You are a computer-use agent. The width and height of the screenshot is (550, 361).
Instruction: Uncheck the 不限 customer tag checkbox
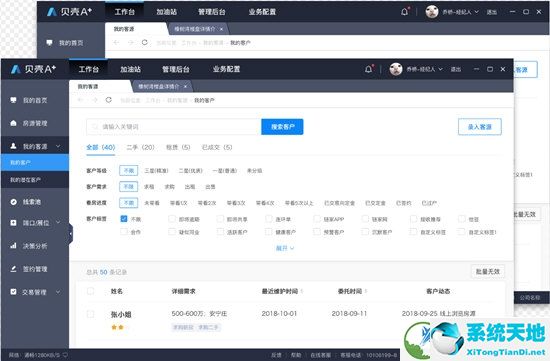pos(123,219)
